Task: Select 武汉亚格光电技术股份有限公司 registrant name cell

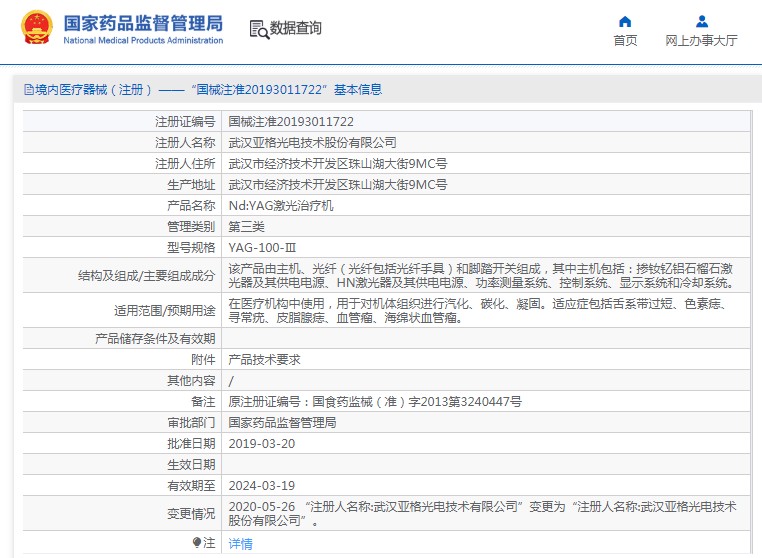Action: (x=312, y=142)
